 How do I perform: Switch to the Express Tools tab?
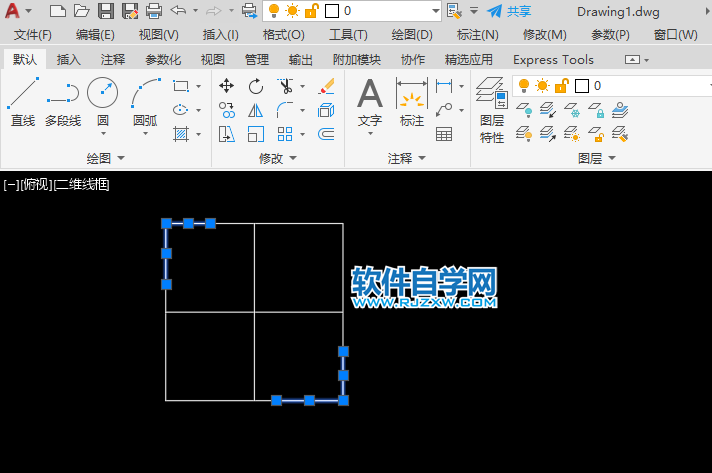[x=553, y=59]
